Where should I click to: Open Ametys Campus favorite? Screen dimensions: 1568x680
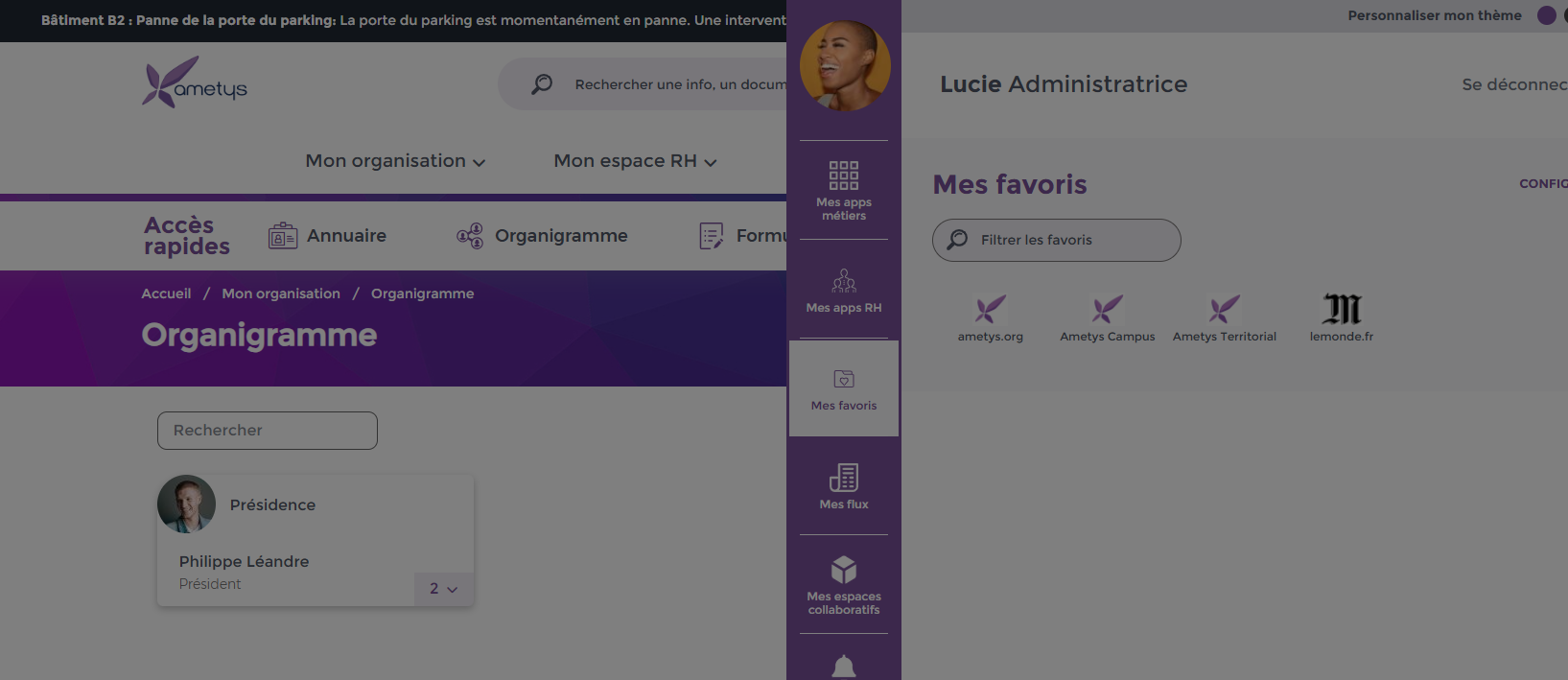1108,318
